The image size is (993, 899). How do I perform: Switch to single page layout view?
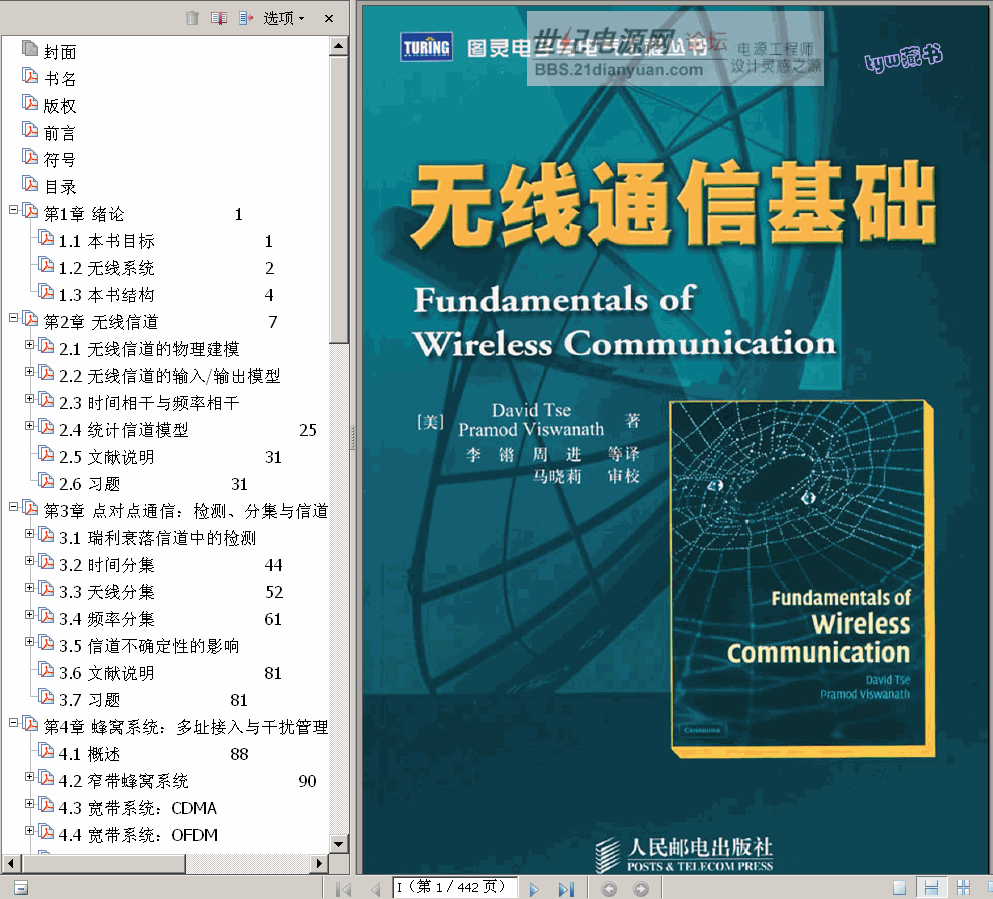(900, 888)
